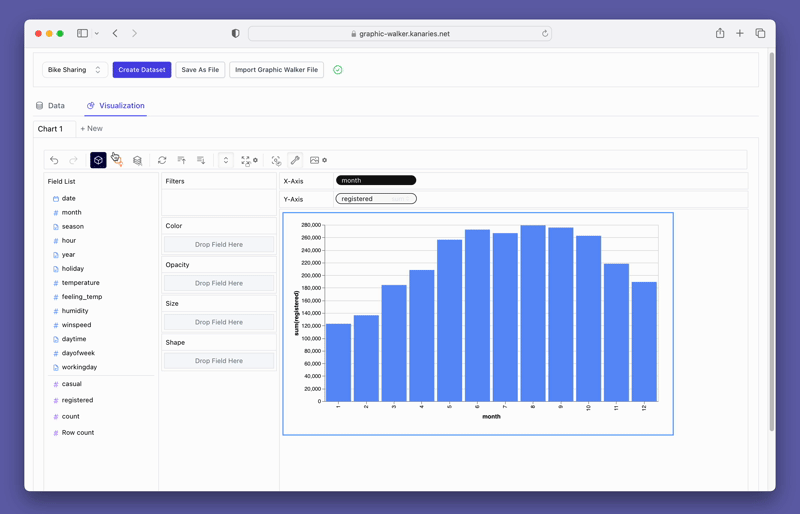Viewport: 800px width, 514px height.
Task: Click the Color Drop Field Here area
Action: coord(219,244)
